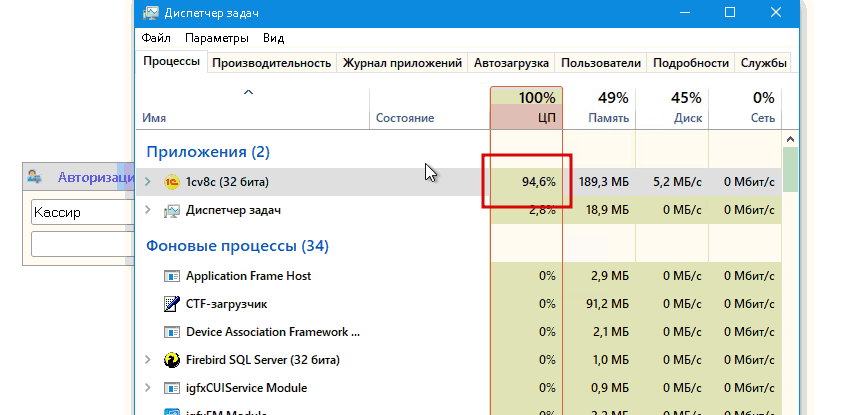846x415 pixels.
Task: Switch to the Журнал приложений tab
Action: (x=402, y=63)
